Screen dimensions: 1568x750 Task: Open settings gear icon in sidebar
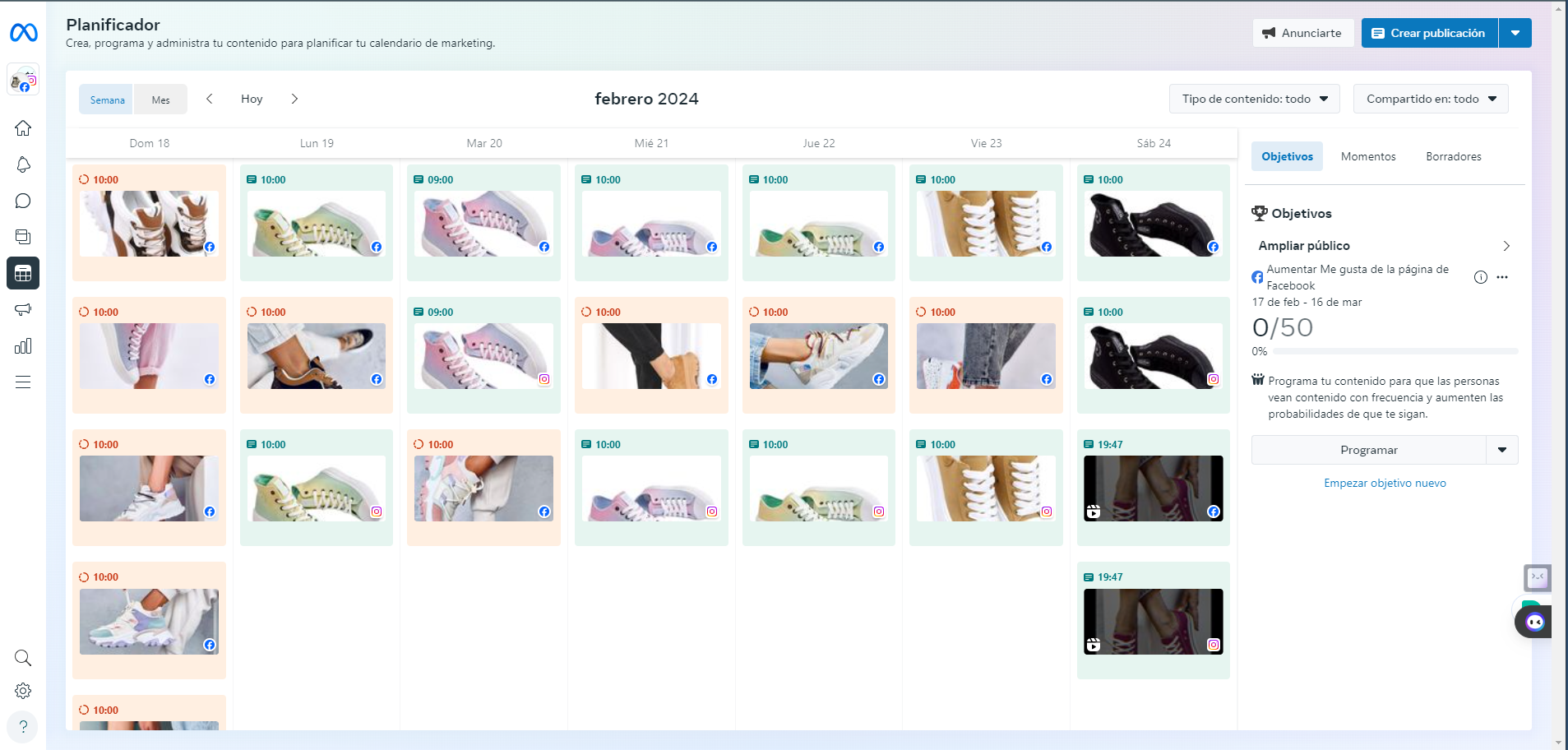(23, 691)
